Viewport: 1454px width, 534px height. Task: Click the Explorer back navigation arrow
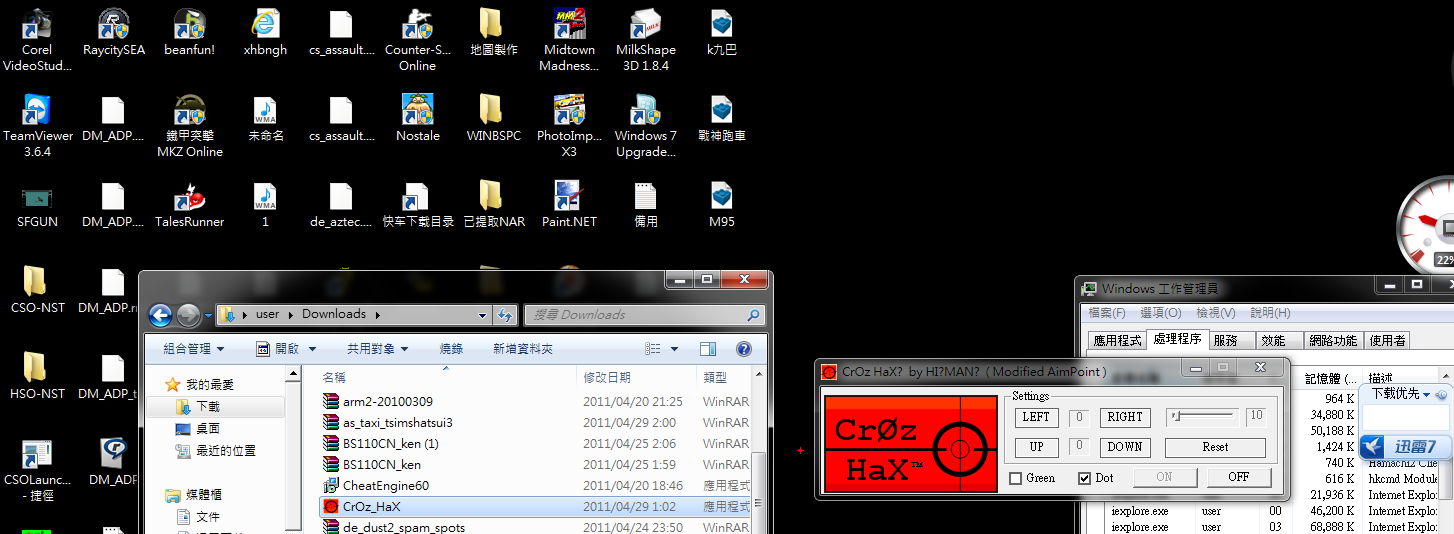(x=160, y=316)
